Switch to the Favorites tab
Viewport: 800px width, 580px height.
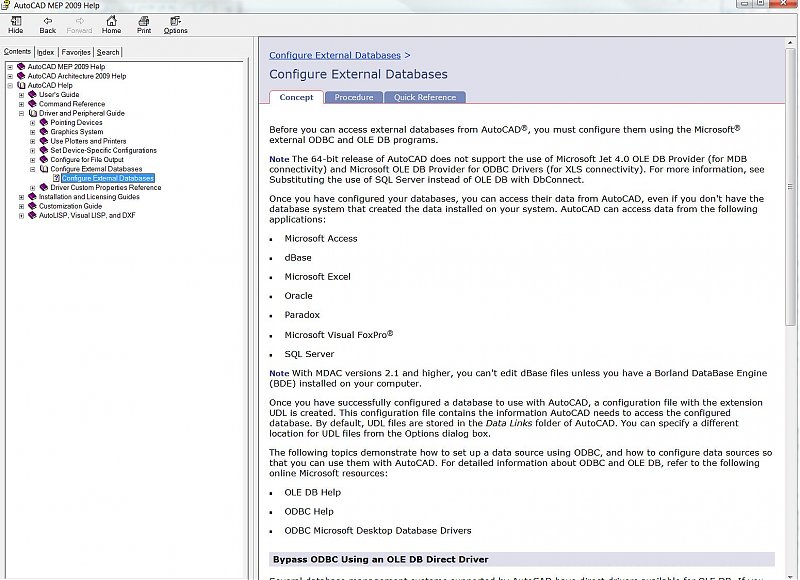tap(76, 52)
